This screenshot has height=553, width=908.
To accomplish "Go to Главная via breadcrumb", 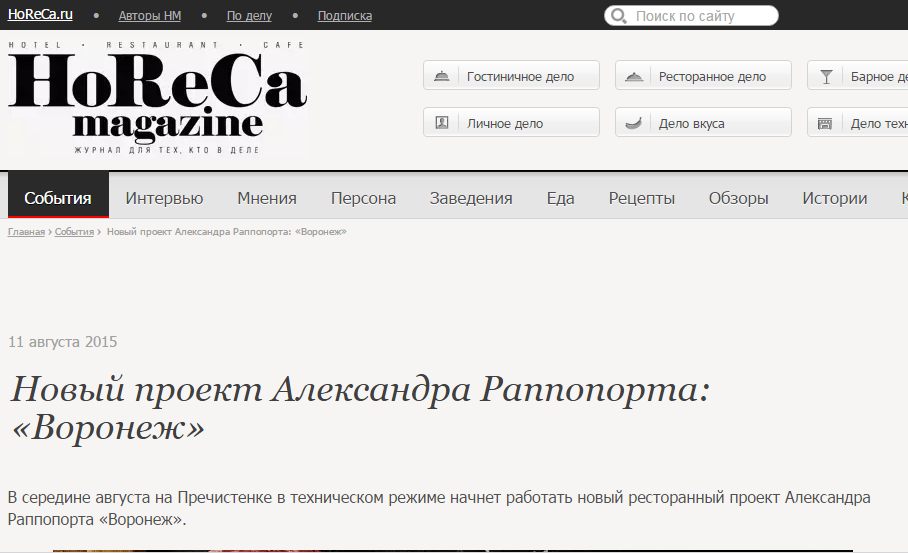I will pyautogui.click(x=26, y=232).
